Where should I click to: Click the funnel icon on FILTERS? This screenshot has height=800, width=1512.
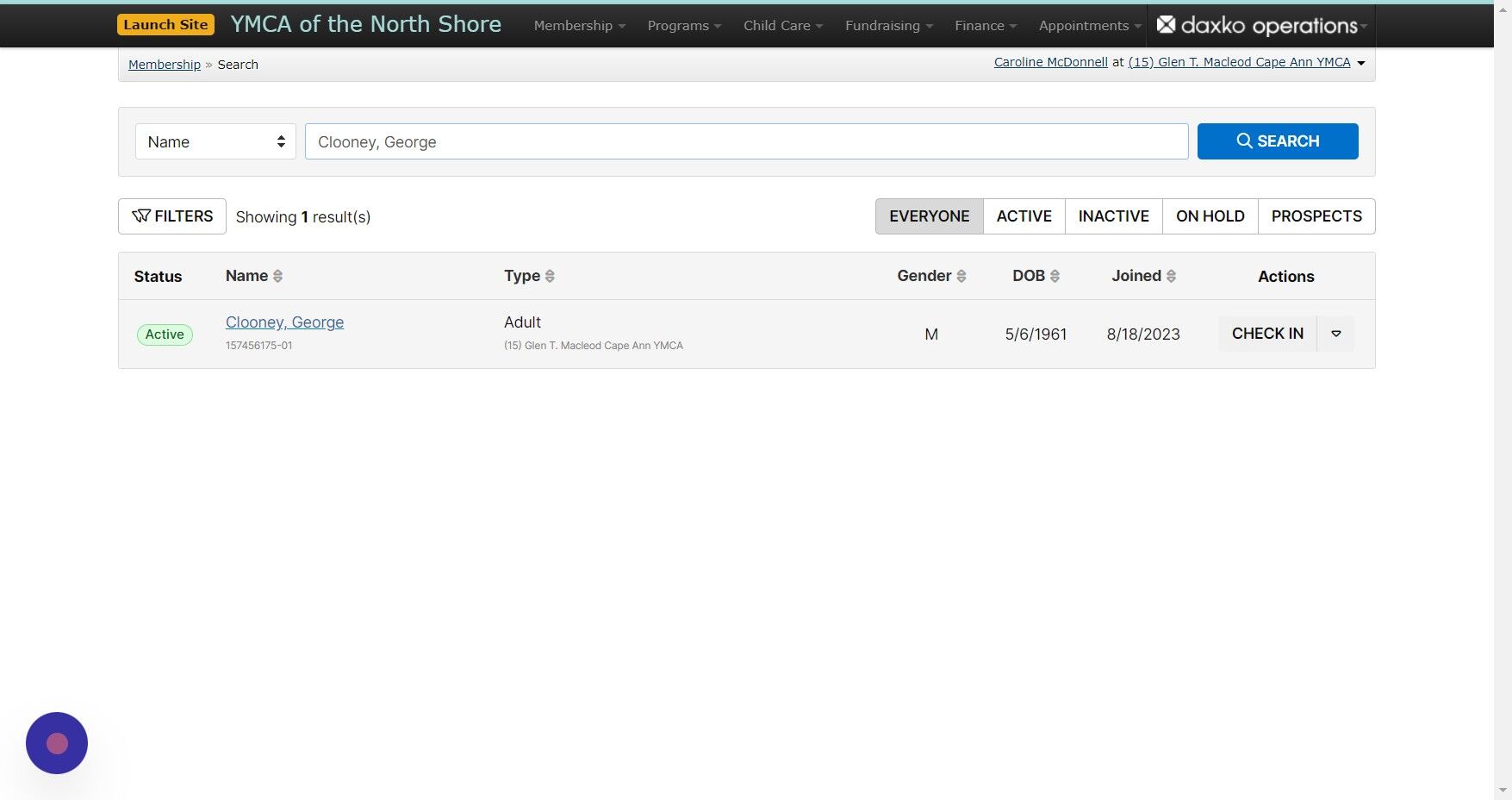tap(141, 216)
